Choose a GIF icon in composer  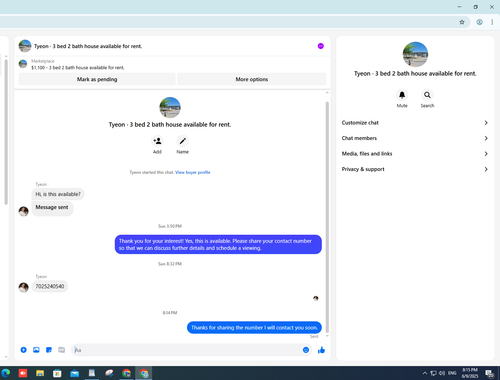click(62, 350)
